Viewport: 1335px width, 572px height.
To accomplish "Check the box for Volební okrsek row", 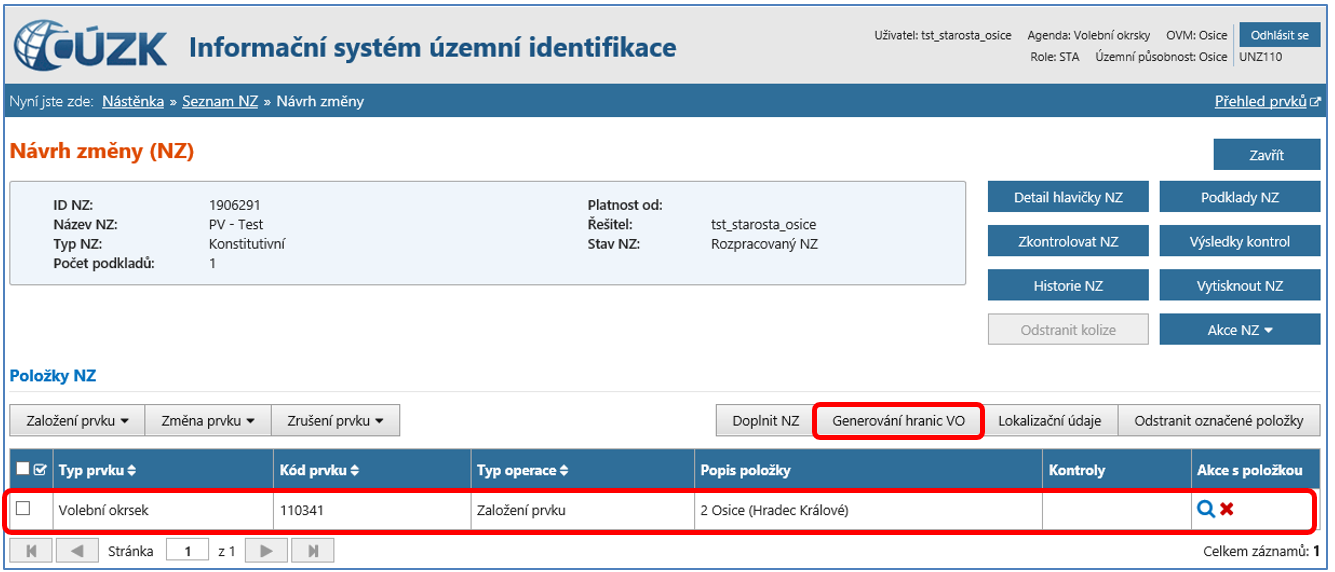I will pos(23,509).
